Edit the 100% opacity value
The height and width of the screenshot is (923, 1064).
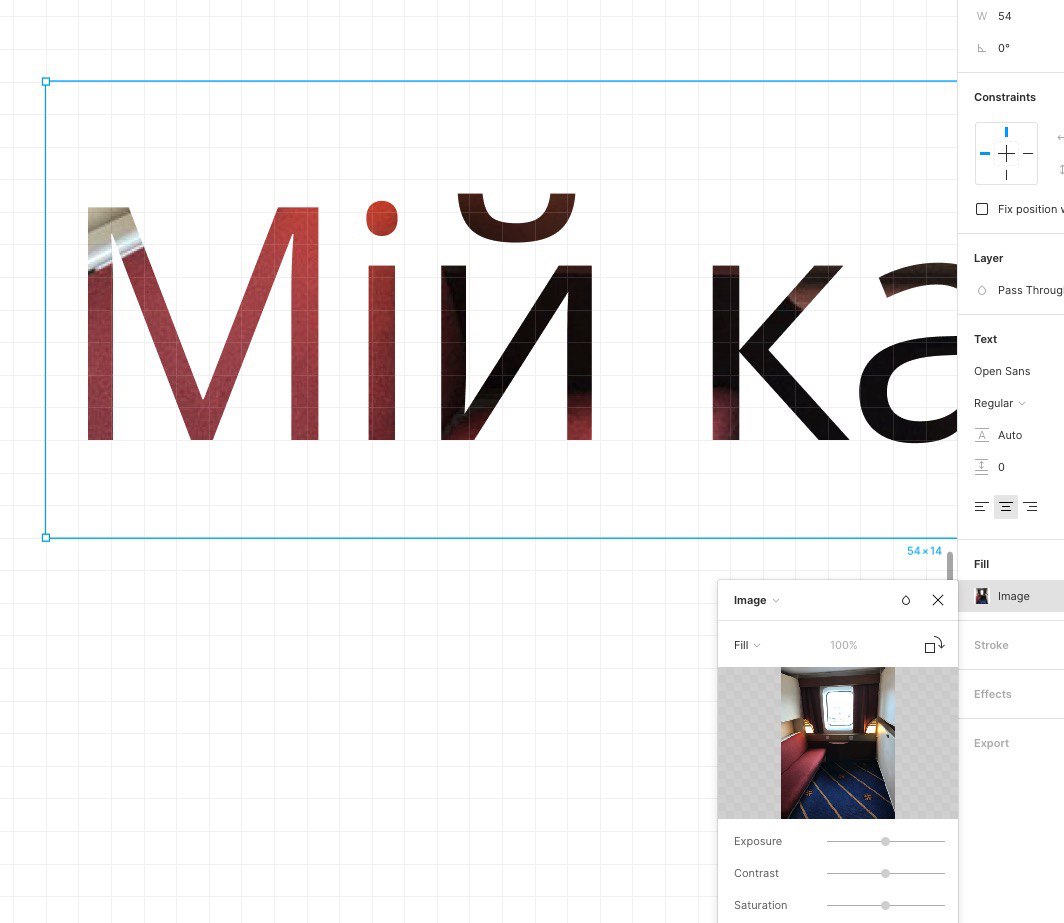point(843,645)
